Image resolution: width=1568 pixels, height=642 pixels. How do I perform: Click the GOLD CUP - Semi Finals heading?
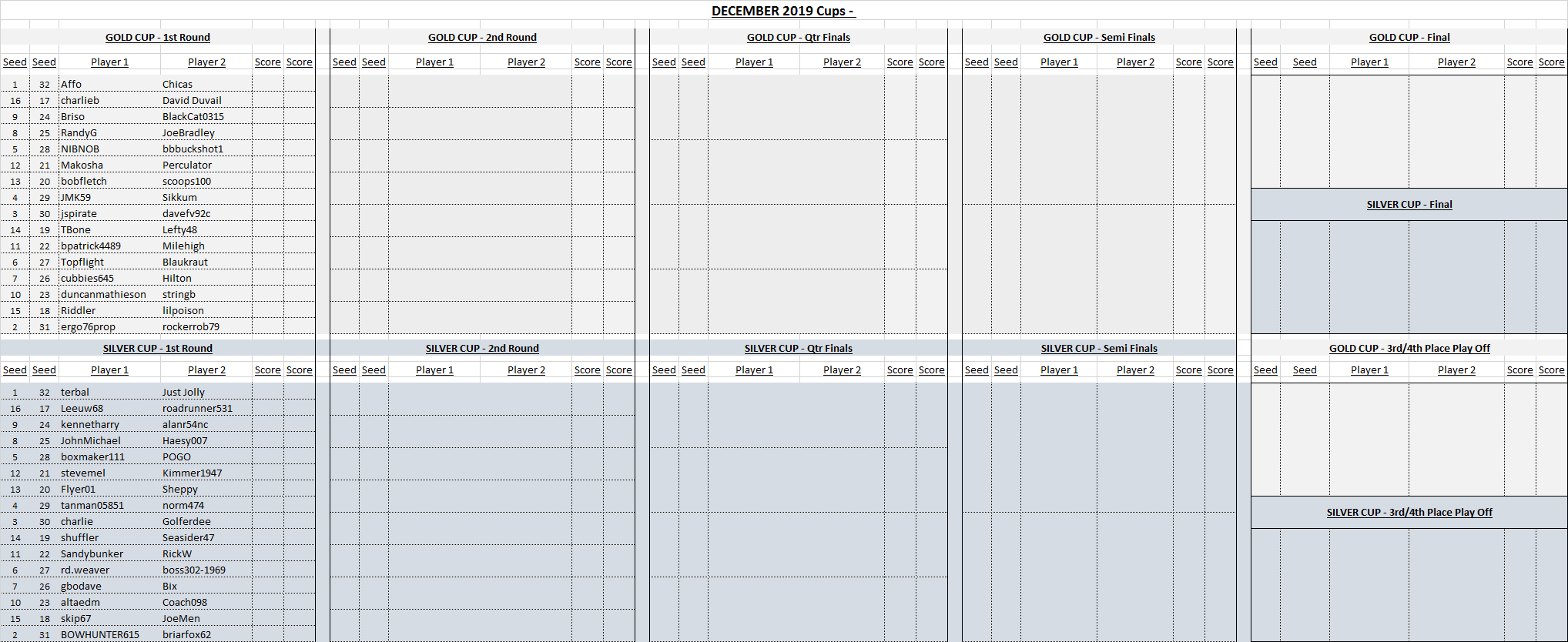[x=1099, y=37]
